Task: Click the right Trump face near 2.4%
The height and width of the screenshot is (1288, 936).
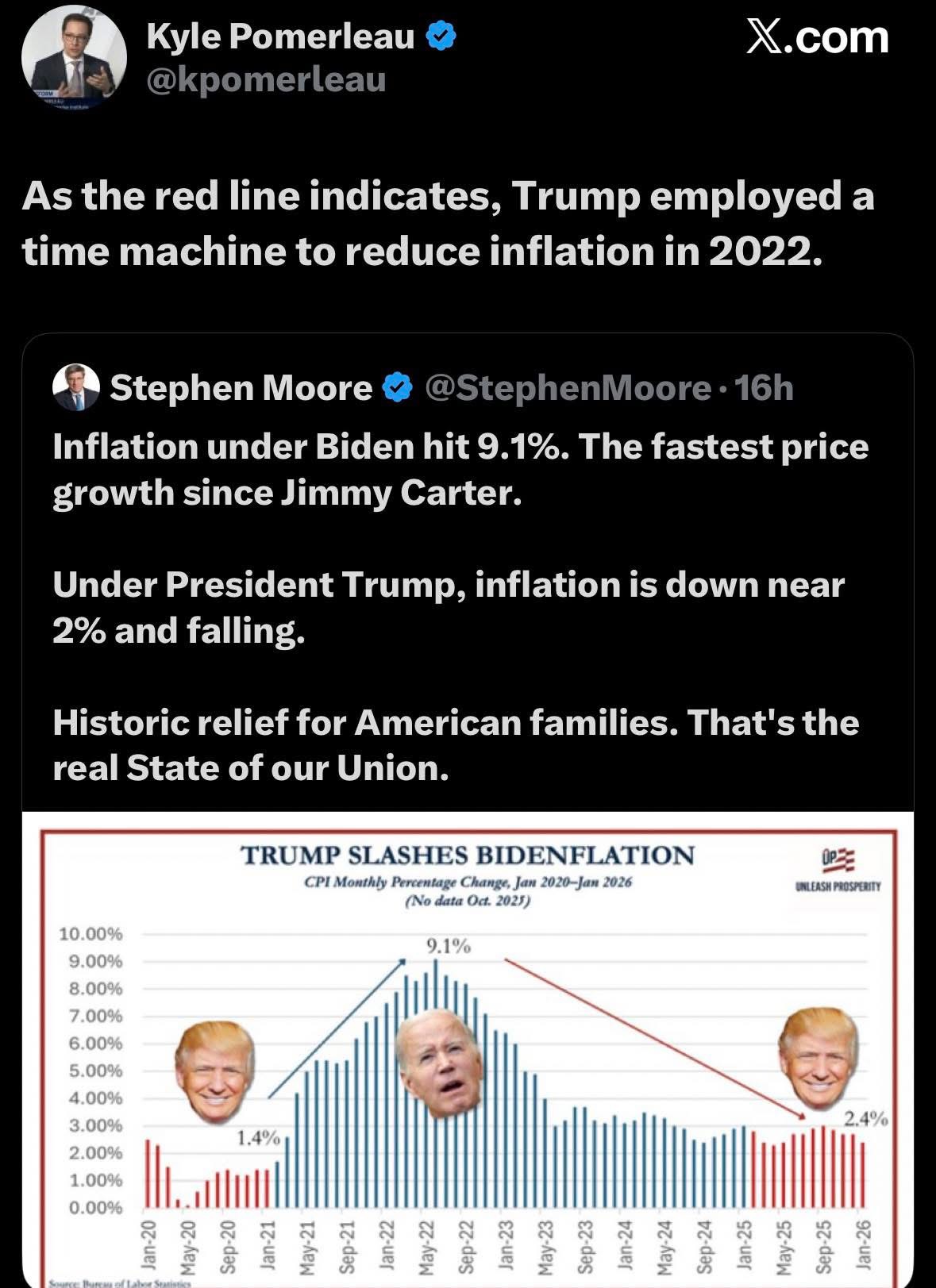Action: click(819, 1058)
